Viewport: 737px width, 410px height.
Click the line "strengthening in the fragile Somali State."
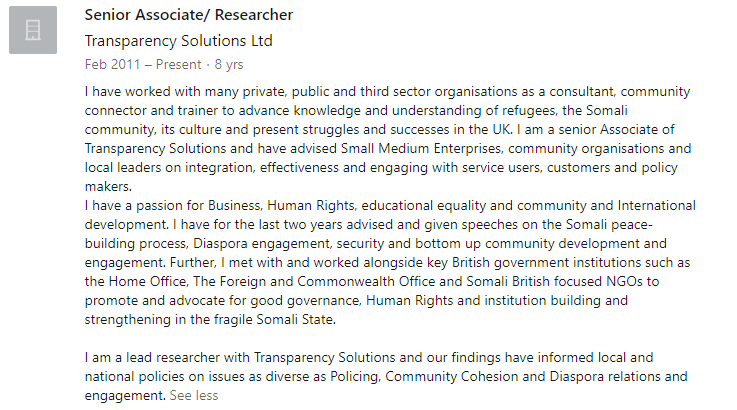[210, 319]
